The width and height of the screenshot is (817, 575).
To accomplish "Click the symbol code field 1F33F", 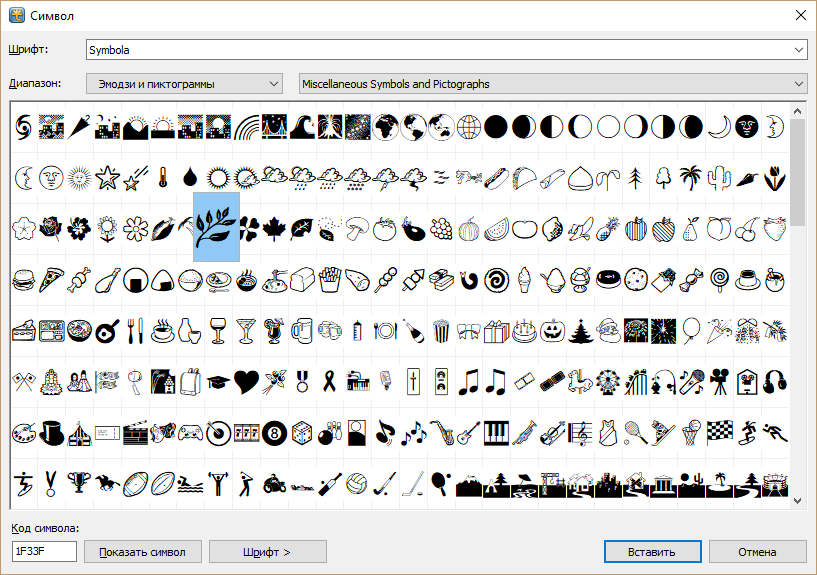I will 44,552.
